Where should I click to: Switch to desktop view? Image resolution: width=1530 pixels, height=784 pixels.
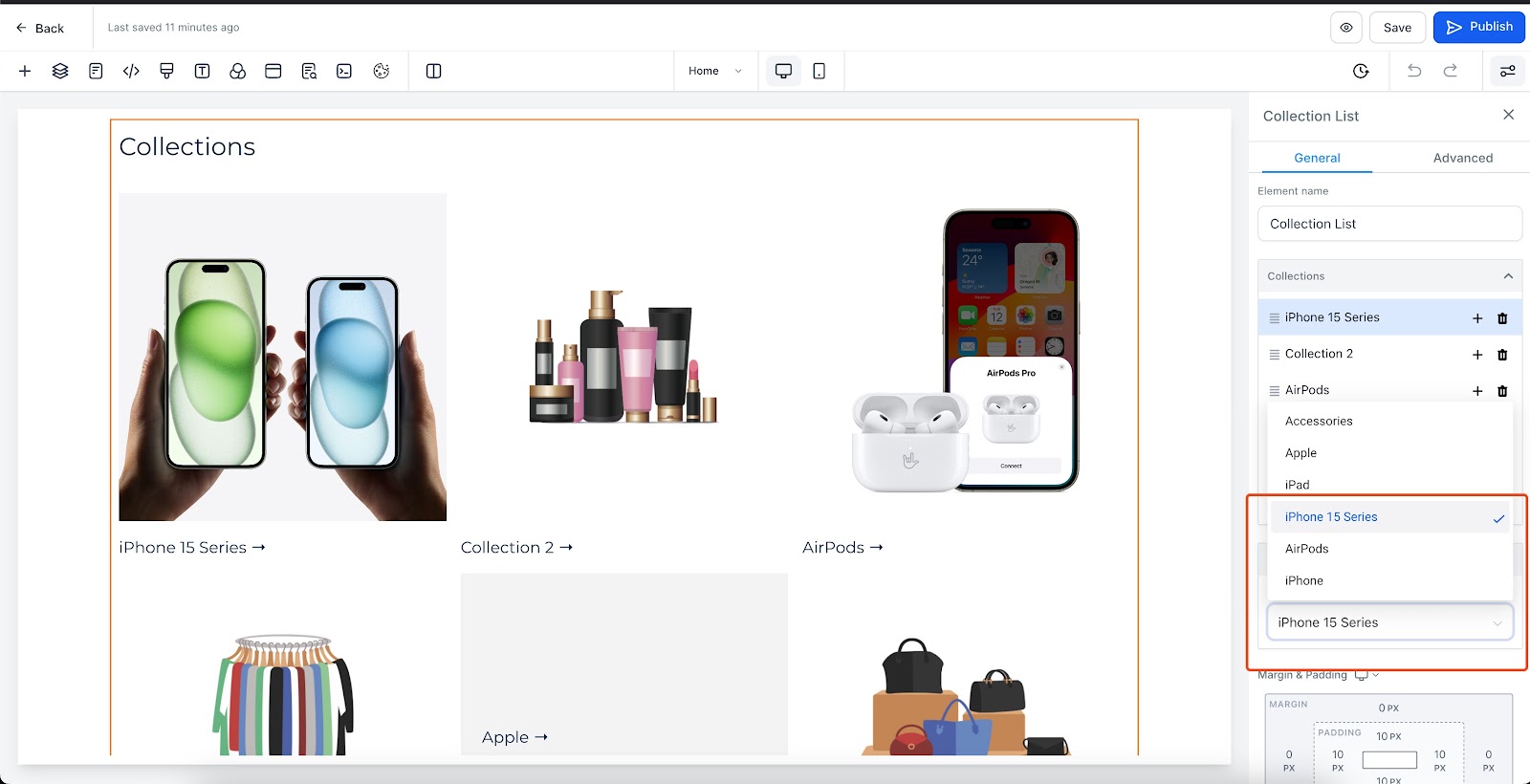(783, 71)
